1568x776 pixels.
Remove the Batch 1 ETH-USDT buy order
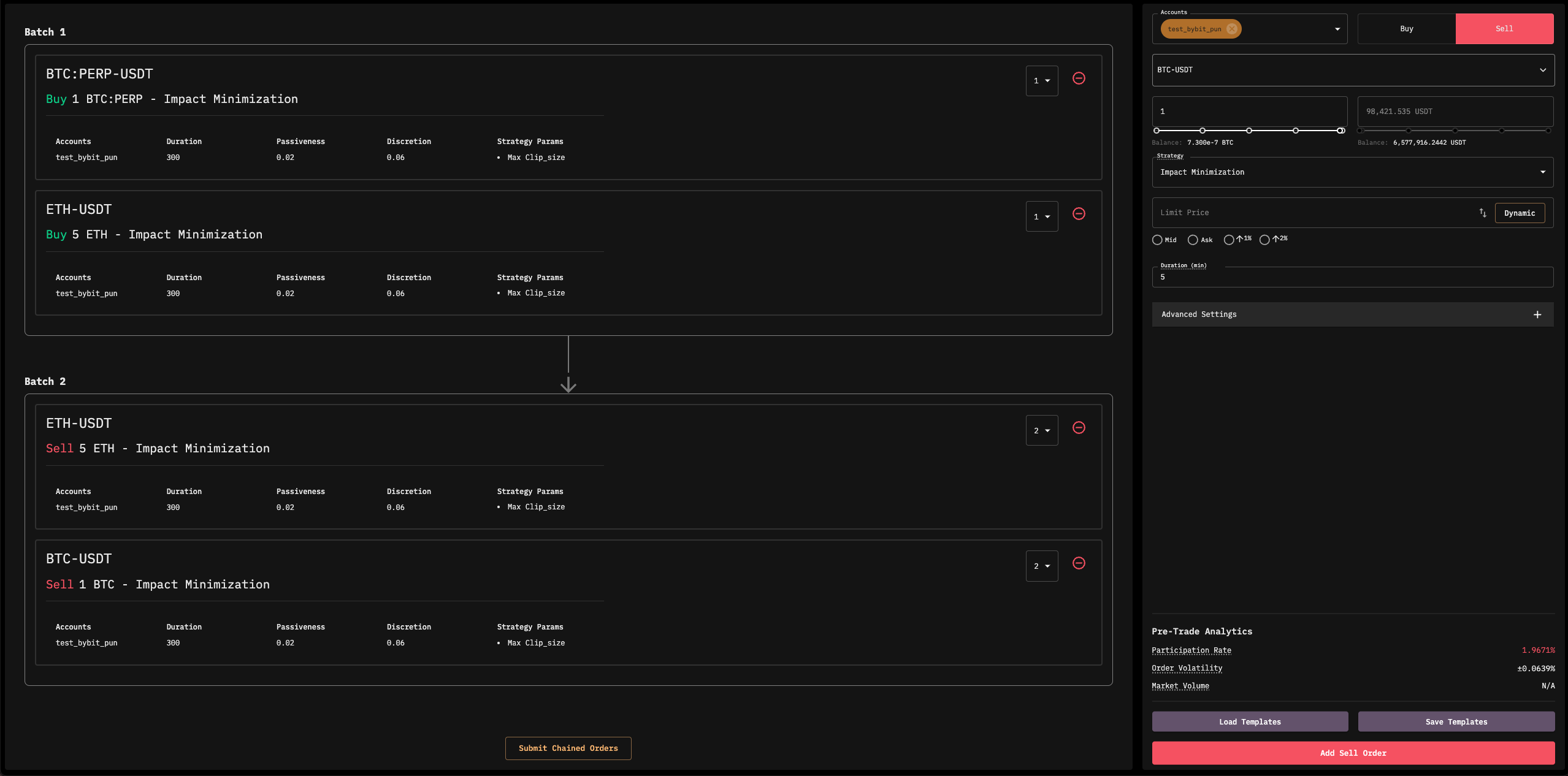pyautogui.click(x=1079, y=214)
